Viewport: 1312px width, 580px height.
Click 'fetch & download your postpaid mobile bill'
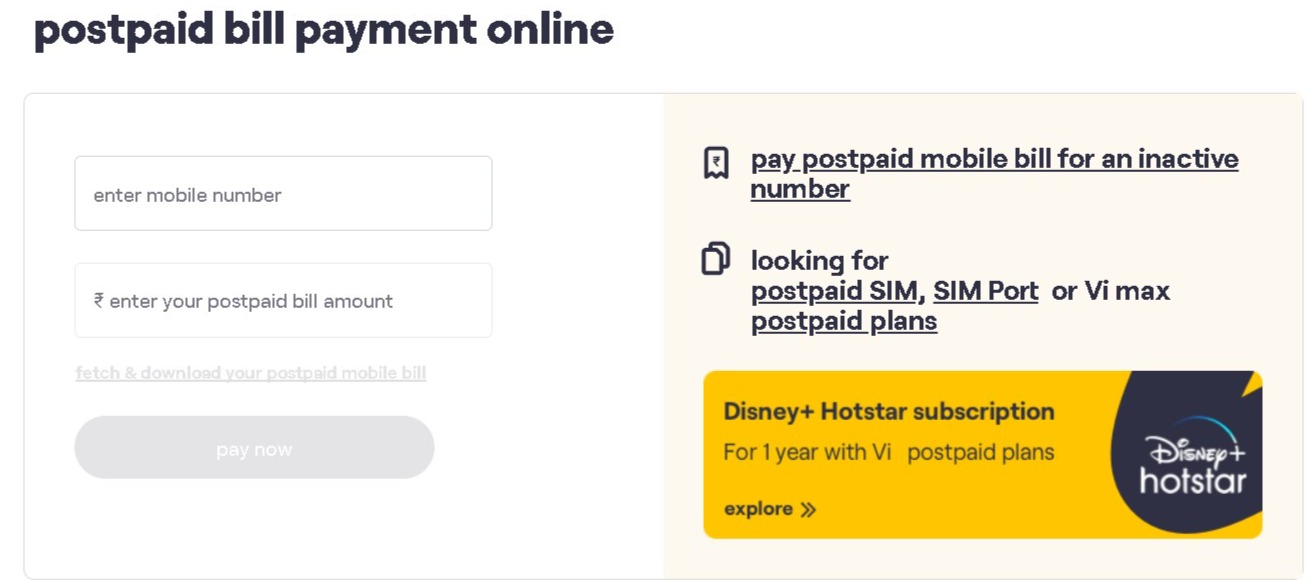(251, 372)
